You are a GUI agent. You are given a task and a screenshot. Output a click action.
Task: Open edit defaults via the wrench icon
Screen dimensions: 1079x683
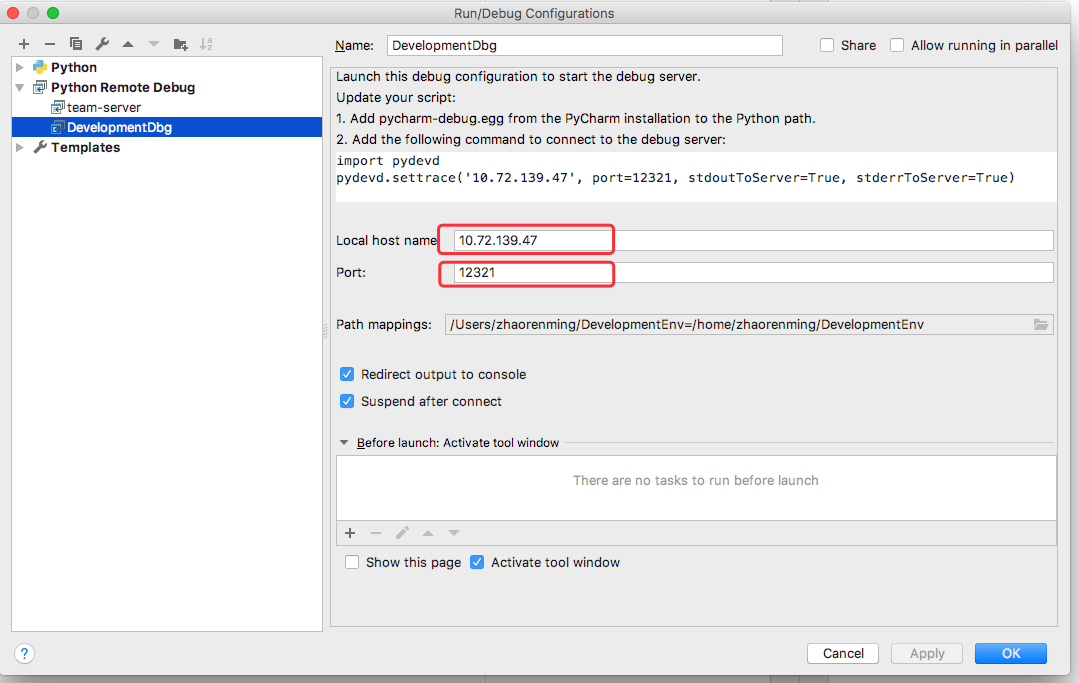pyautogui.click(x=102, y=44)
